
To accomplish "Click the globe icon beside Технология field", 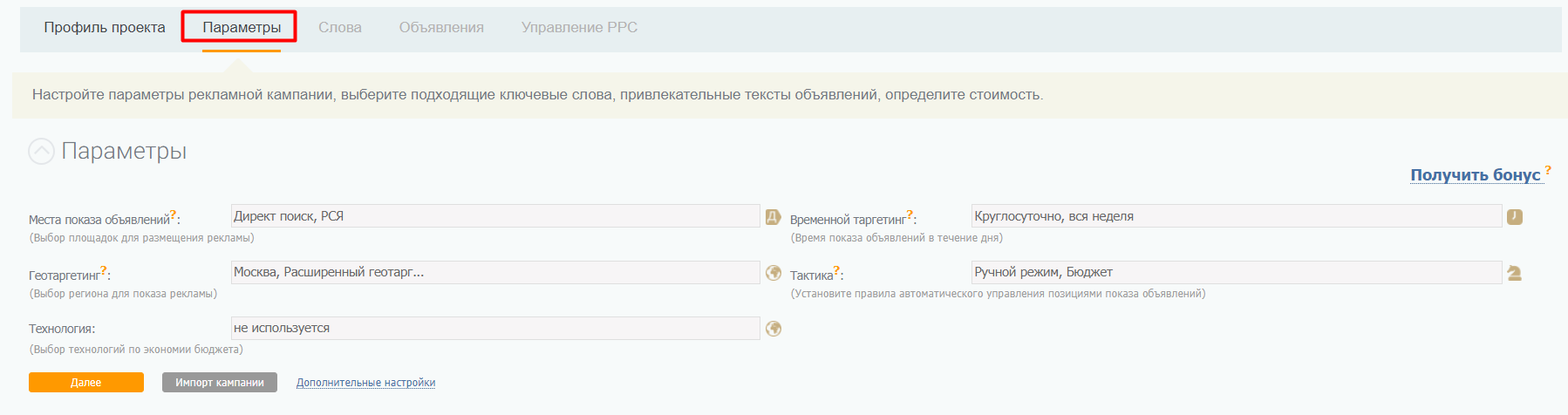I will 773,329.
